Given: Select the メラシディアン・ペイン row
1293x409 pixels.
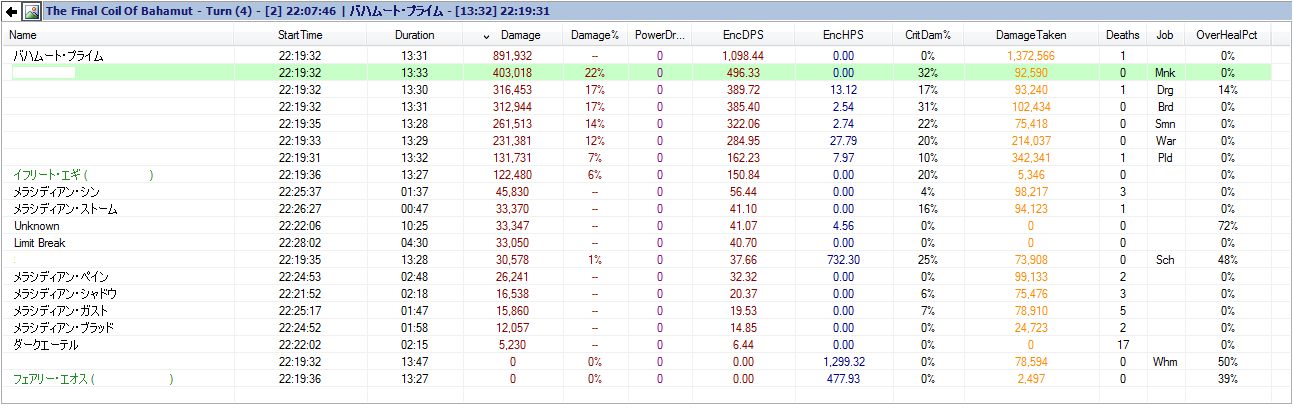Looking at the screenshot, I should [636, 277].
